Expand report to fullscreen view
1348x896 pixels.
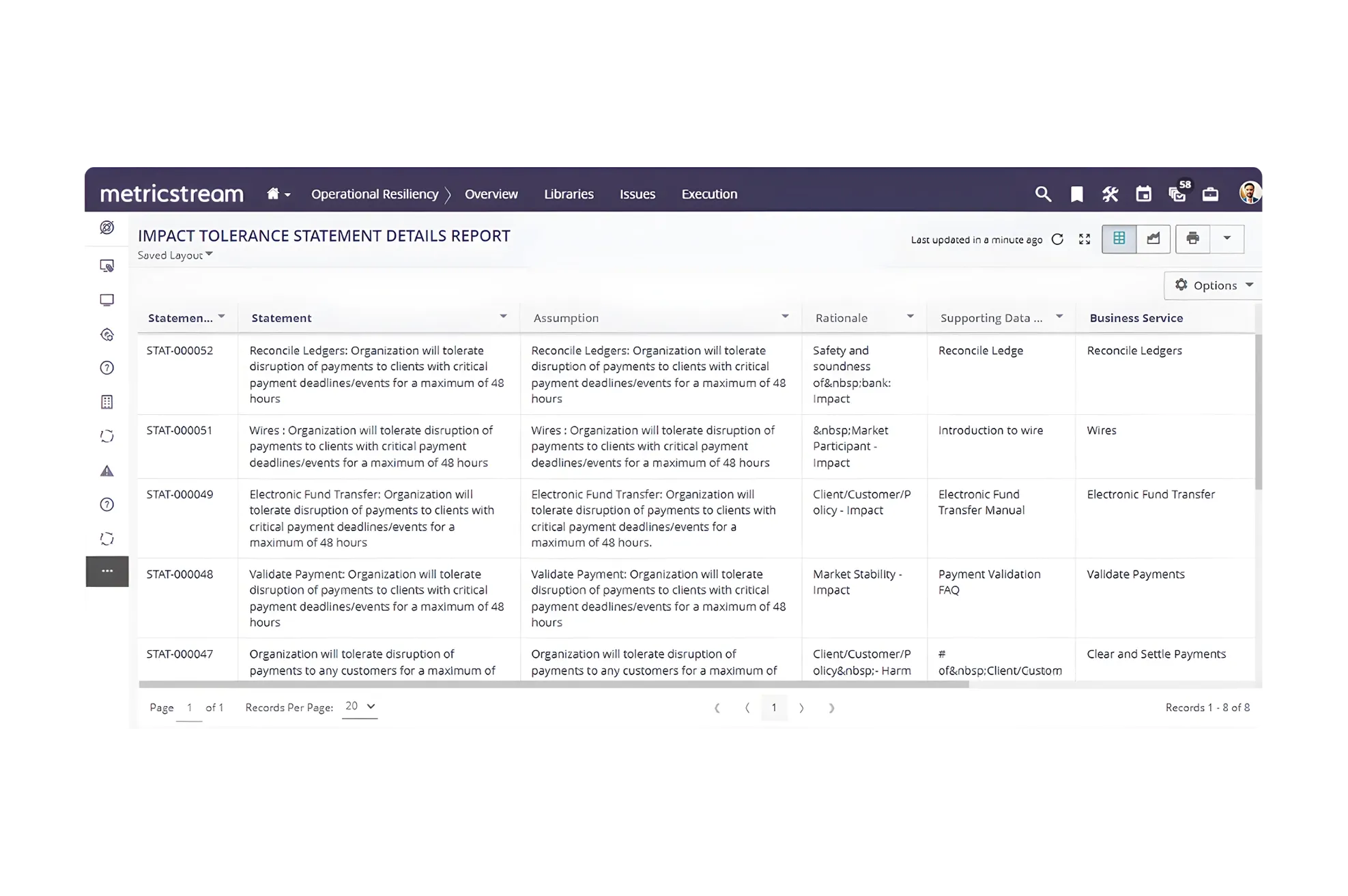[x=1085, y=240]
